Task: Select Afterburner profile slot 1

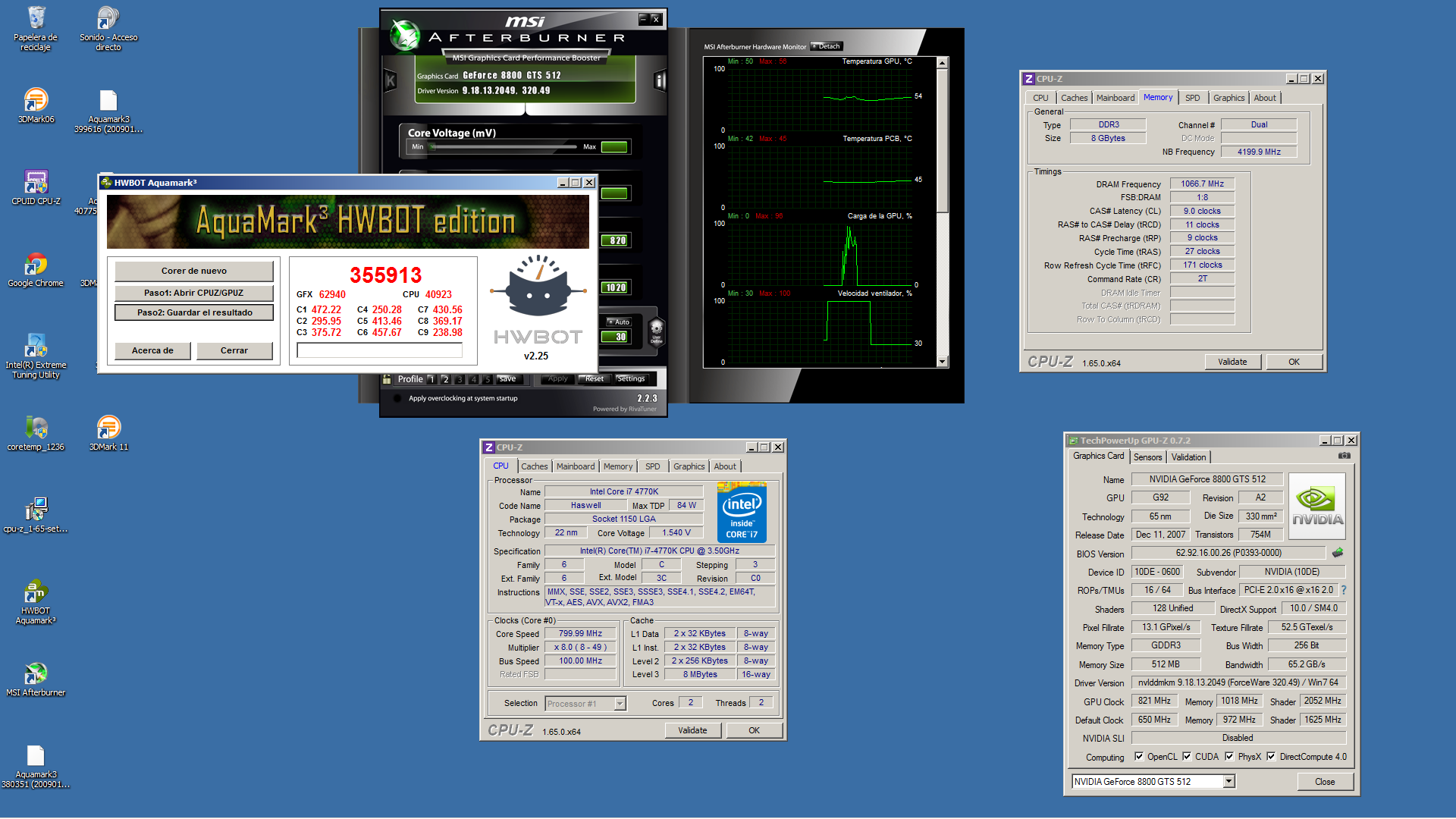Action: (431, 379)
